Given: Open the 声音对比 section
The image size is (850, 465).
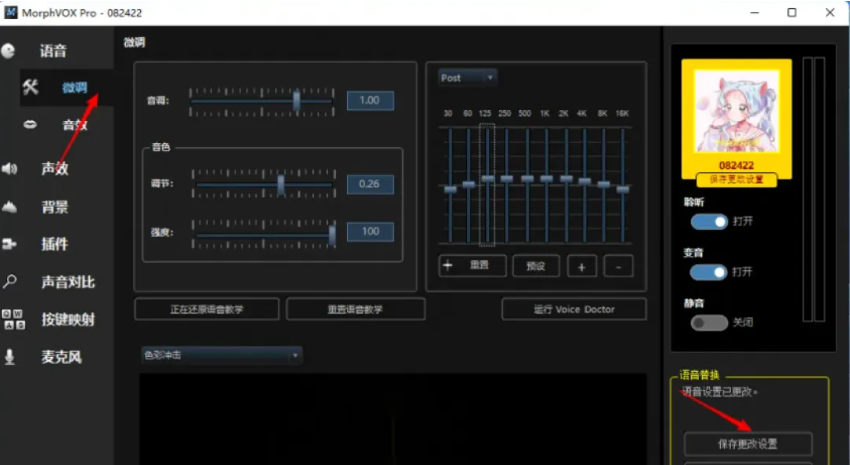Looking at the screenshot, I should click(68, 282).
